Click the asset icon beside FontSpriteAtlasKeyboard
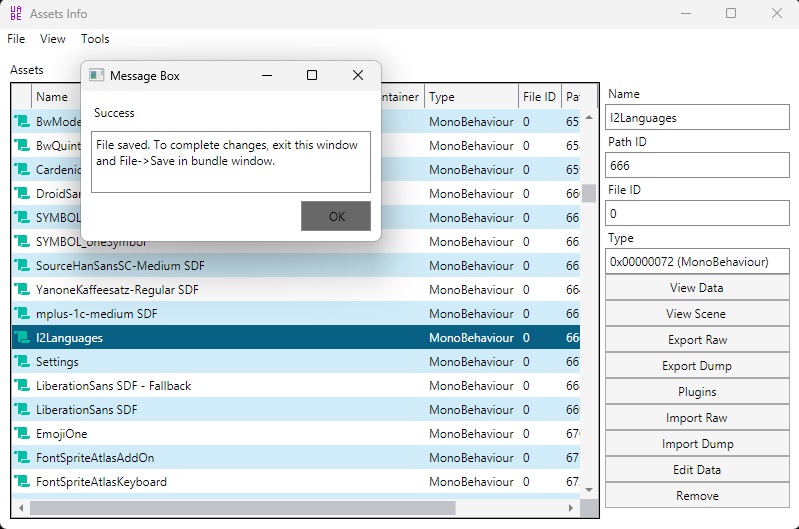The height and width of the screenshot is (529, 799). tap(22, 481)
